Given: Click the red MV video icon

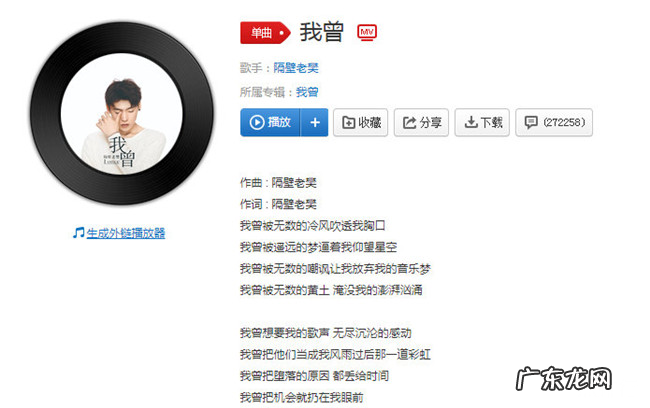Looking at the screenshot, I should pyautogui.click(x=367, y=32).
